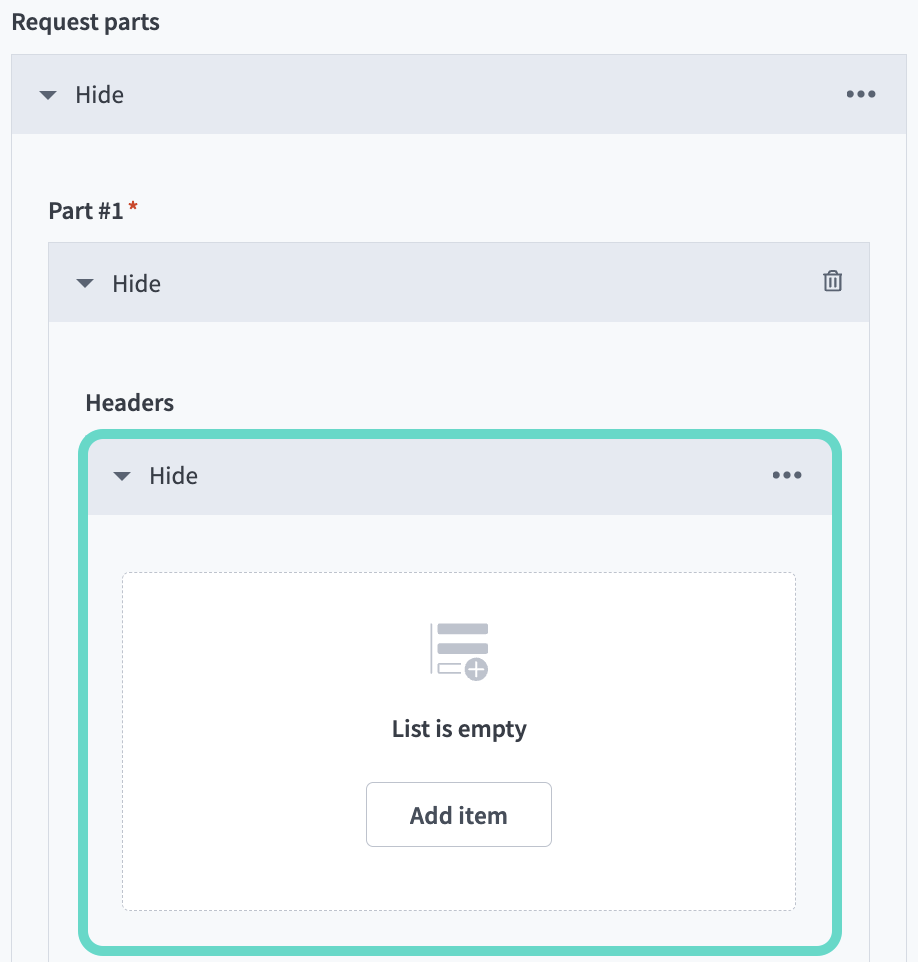Collapse Request parts using its triangle arrow

click(x=48, y=96)
